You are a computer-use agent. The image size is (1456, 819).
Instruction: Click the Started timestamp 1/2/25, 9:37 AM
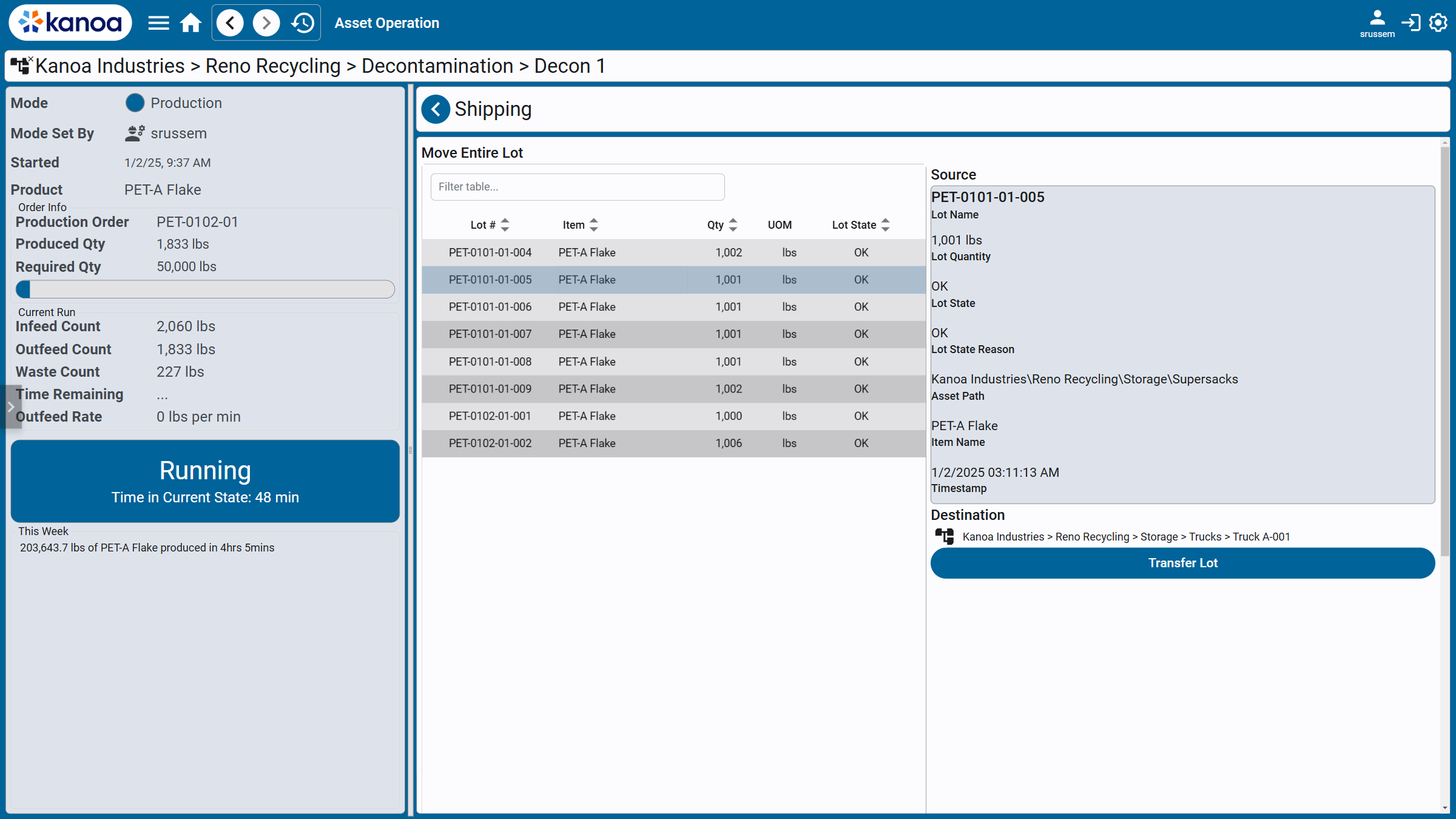point(167,163)
